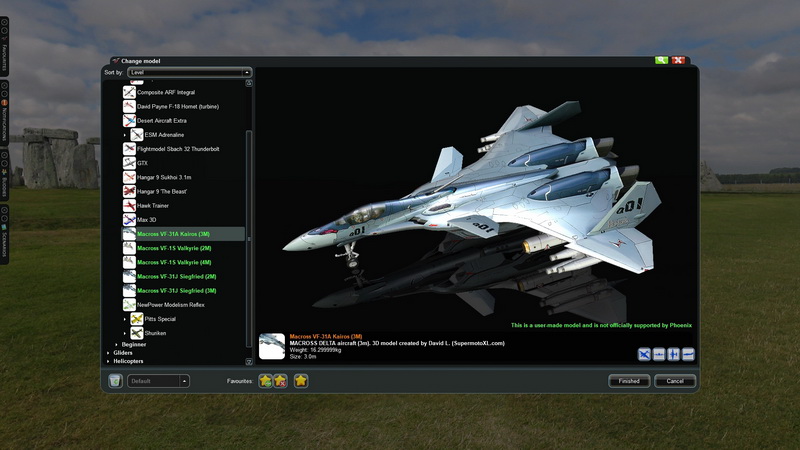
Task: Select the Hawk Trainer model name
Action: [x=153, y=206]
